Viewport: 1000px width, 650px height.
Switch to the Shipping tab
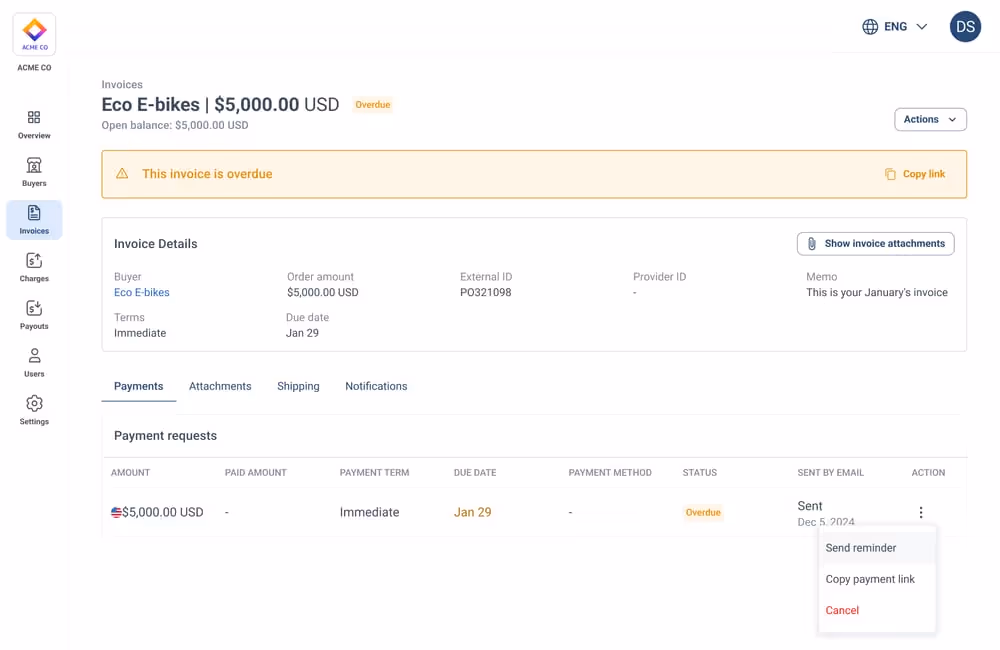click(298, 386)
